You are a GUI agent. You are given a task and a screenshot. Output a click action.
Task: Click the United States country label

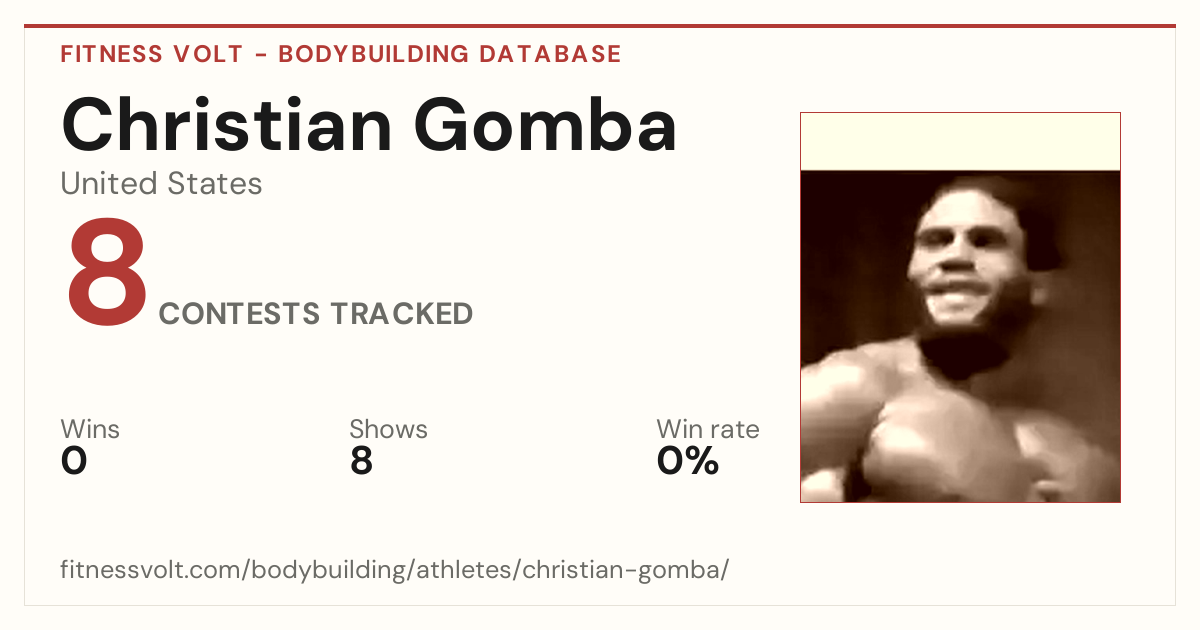tap(161, 184)
